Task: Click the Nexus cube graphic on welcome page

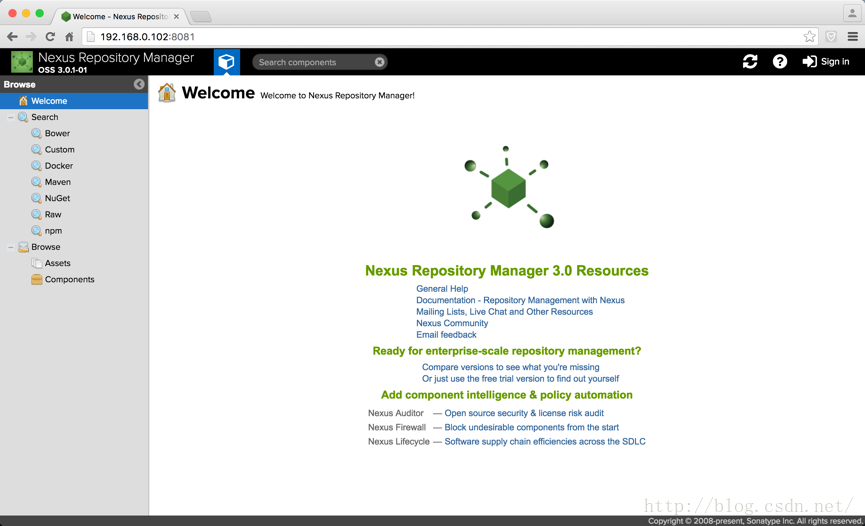Action: click(x=508, y=187)
